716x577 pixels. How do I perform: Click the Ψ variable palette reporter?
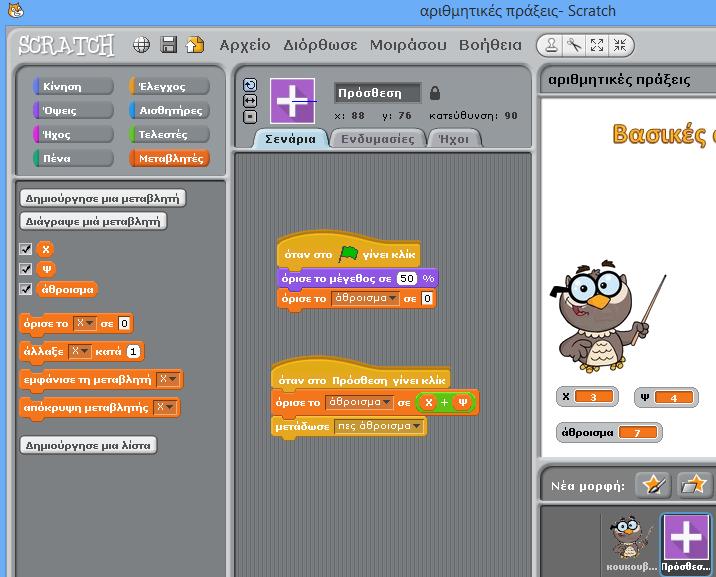46,269
